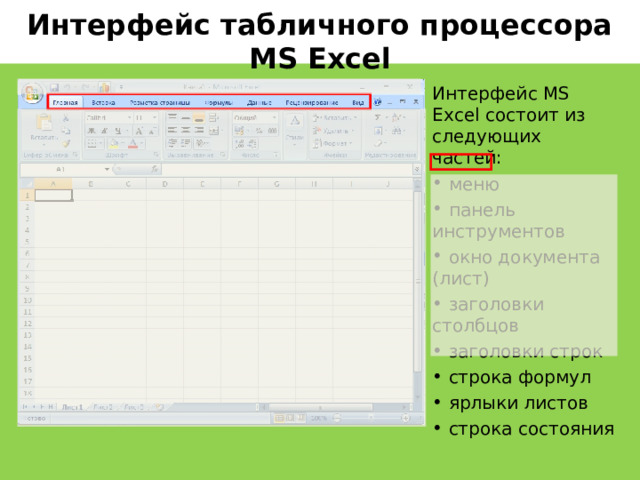Apply the Percent style icon

pos(259,131)
